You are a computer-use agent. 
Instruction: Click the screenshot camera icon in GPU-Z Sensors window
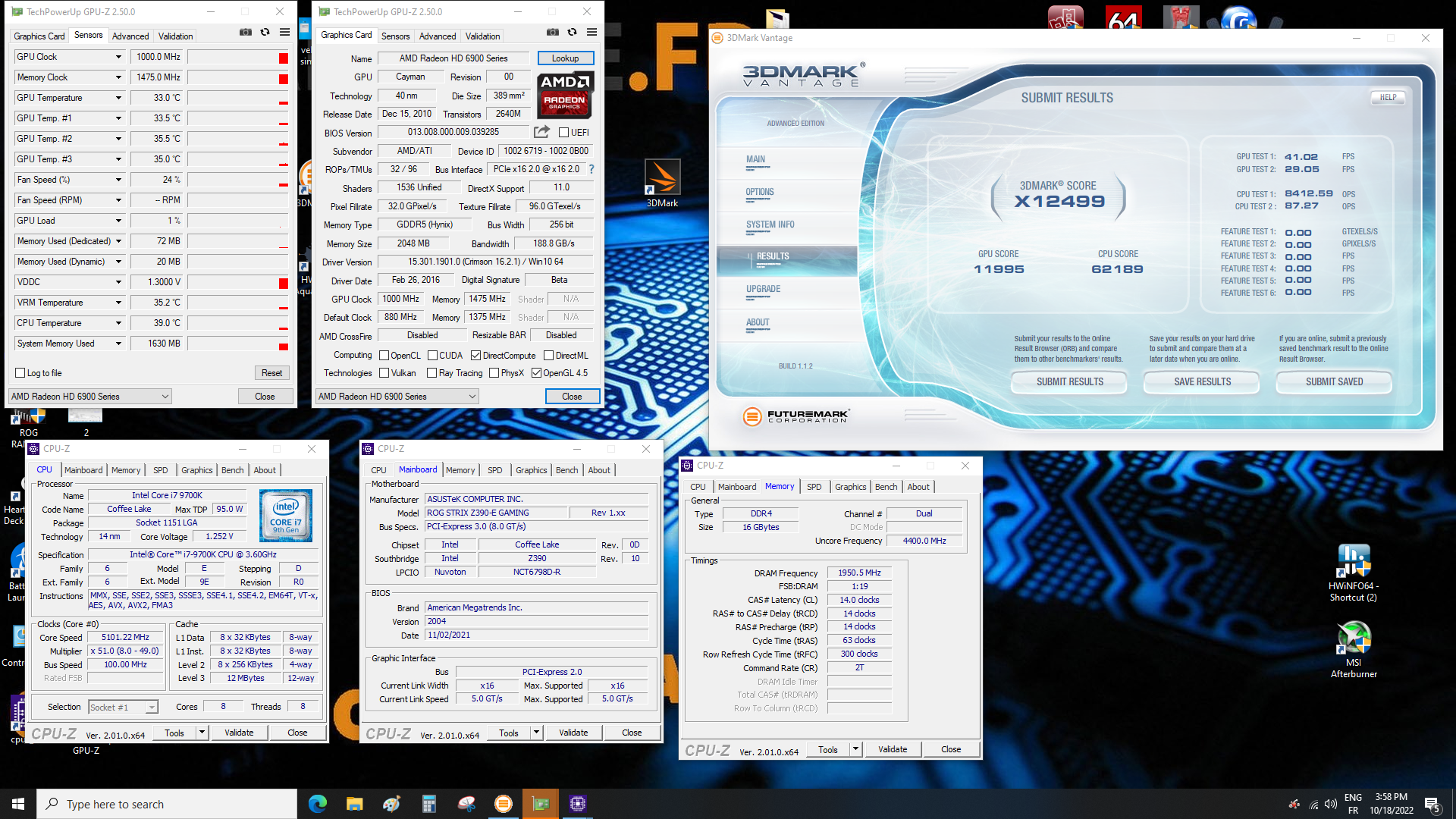tap(246, 32)
